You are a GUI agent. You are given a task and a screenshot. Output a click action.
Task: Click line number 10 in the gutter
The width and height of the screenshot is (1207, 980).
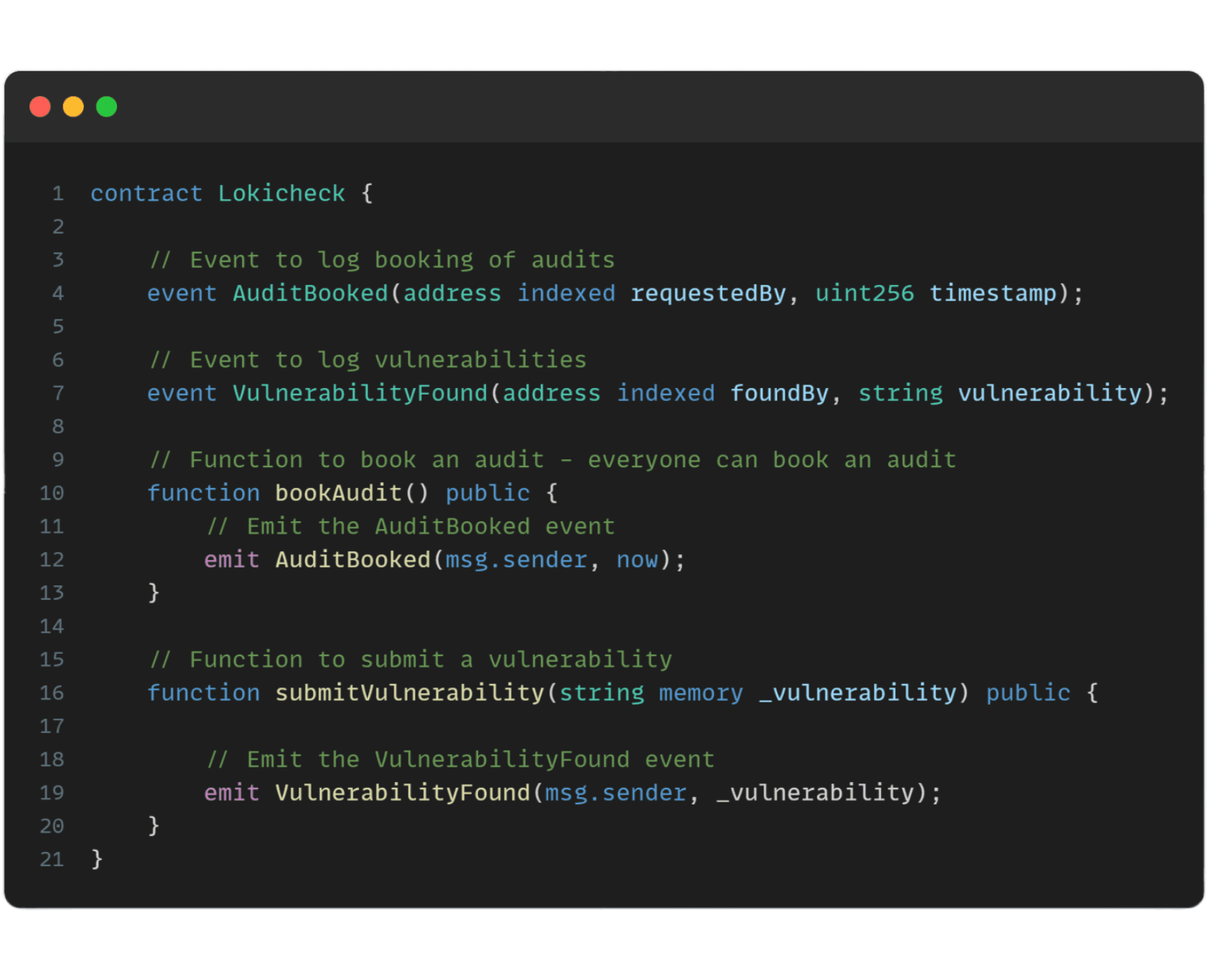click(52, 493)
